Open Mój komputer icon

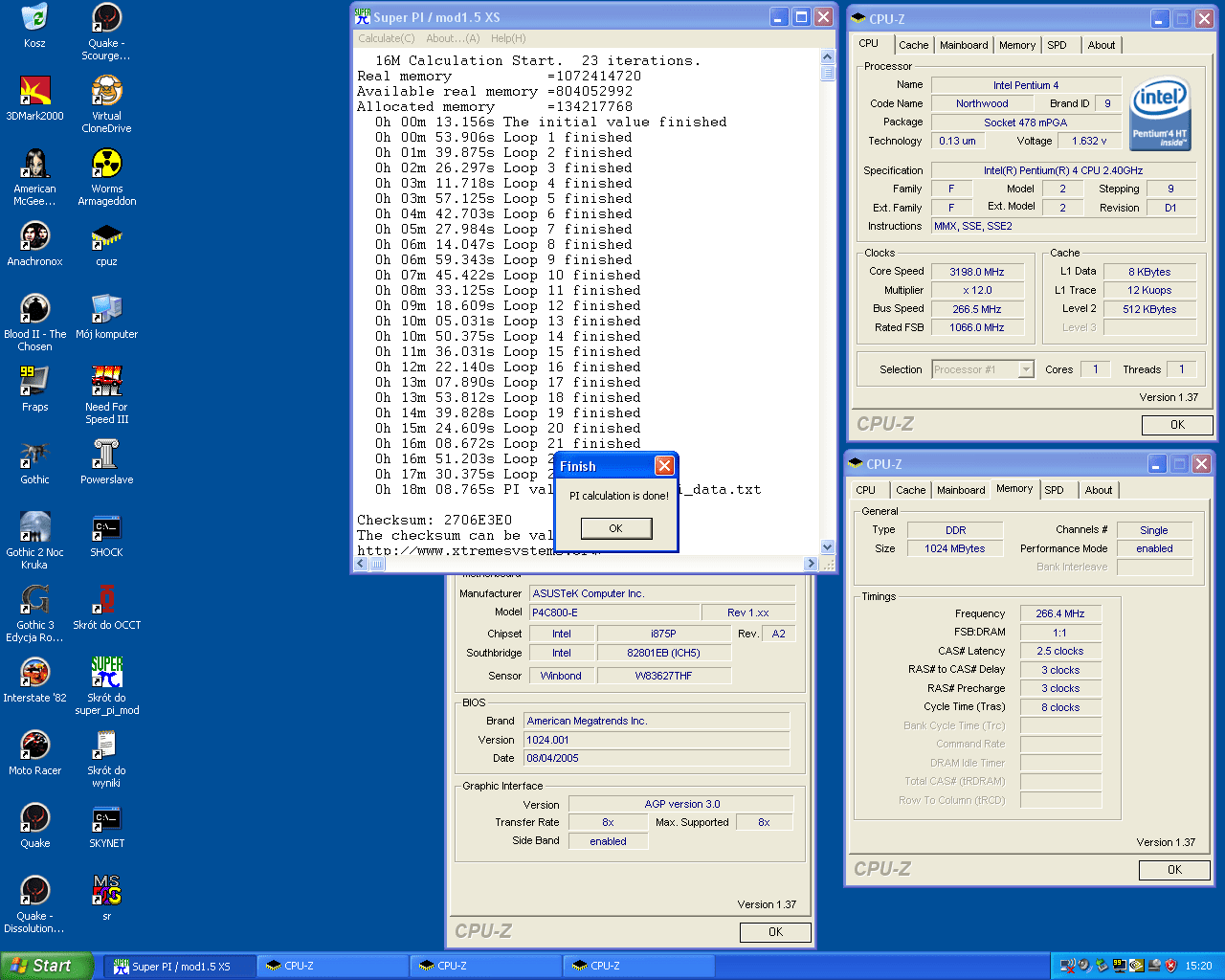(106, 317)
